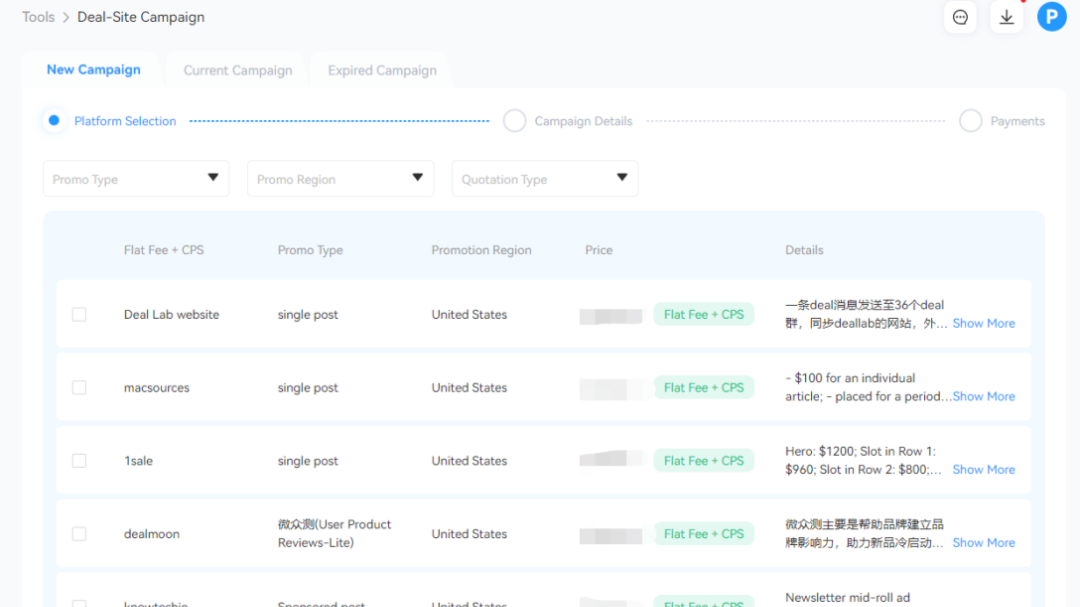Viewport: 1080px width, 607px height.
Task: Click the Promo Type column header
Action: (x=310, y=250)
